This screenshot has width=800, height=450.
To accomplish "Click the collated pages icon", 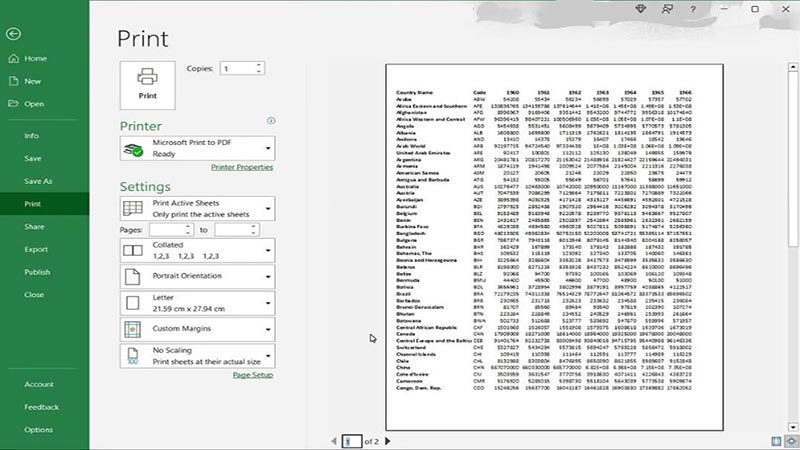I will coord(133,251).
